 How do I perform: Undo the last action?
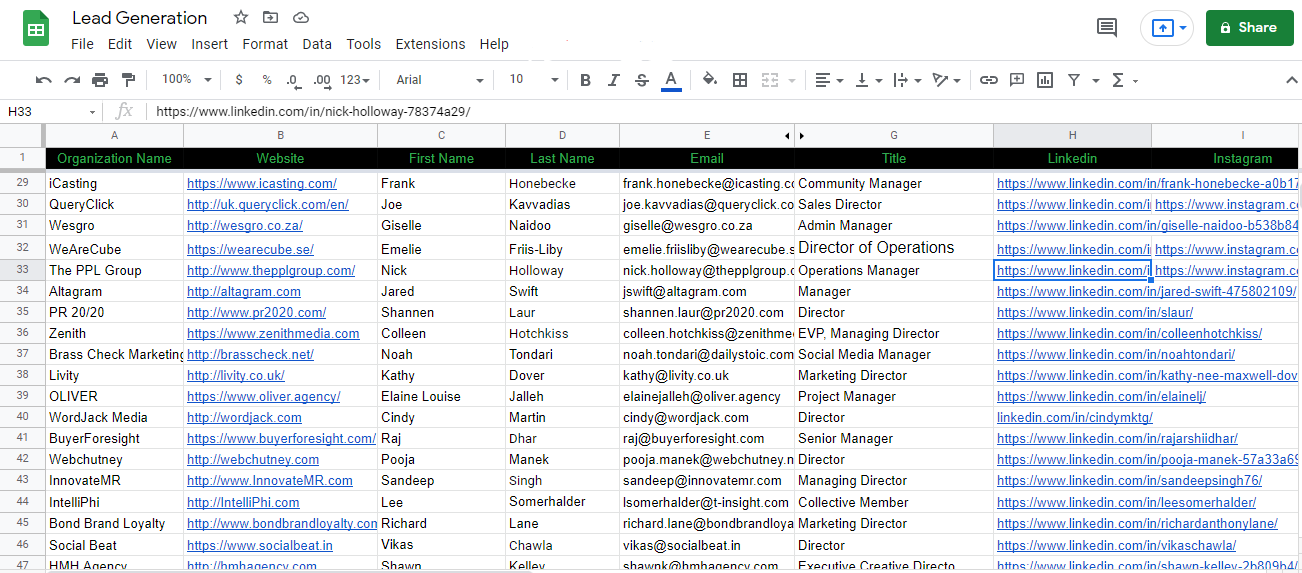44,80
